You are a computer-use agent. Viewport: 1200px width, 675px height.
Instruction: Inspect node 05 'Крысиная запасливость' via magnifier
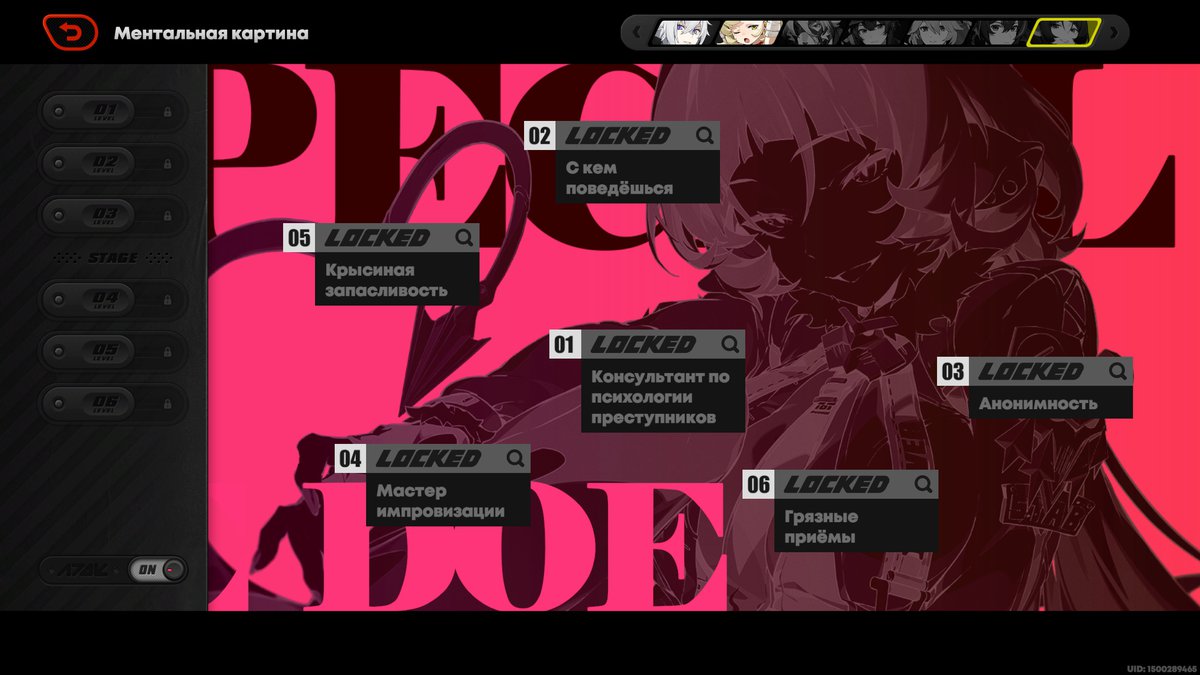464,238
